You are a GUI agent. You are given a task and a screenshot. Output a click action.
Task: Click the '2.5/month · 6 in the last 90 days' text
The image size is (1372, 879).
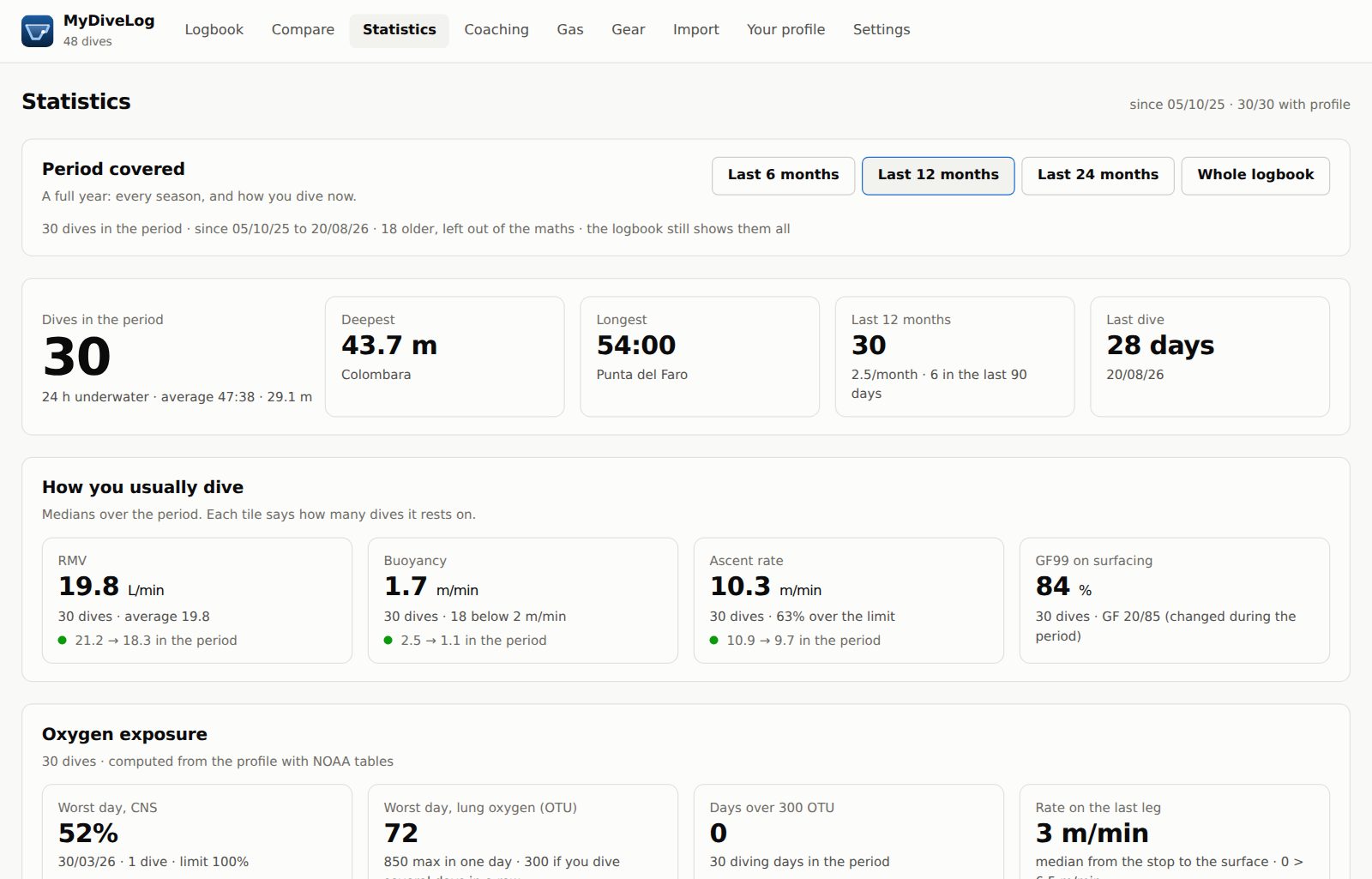click(x=939, y=384)
